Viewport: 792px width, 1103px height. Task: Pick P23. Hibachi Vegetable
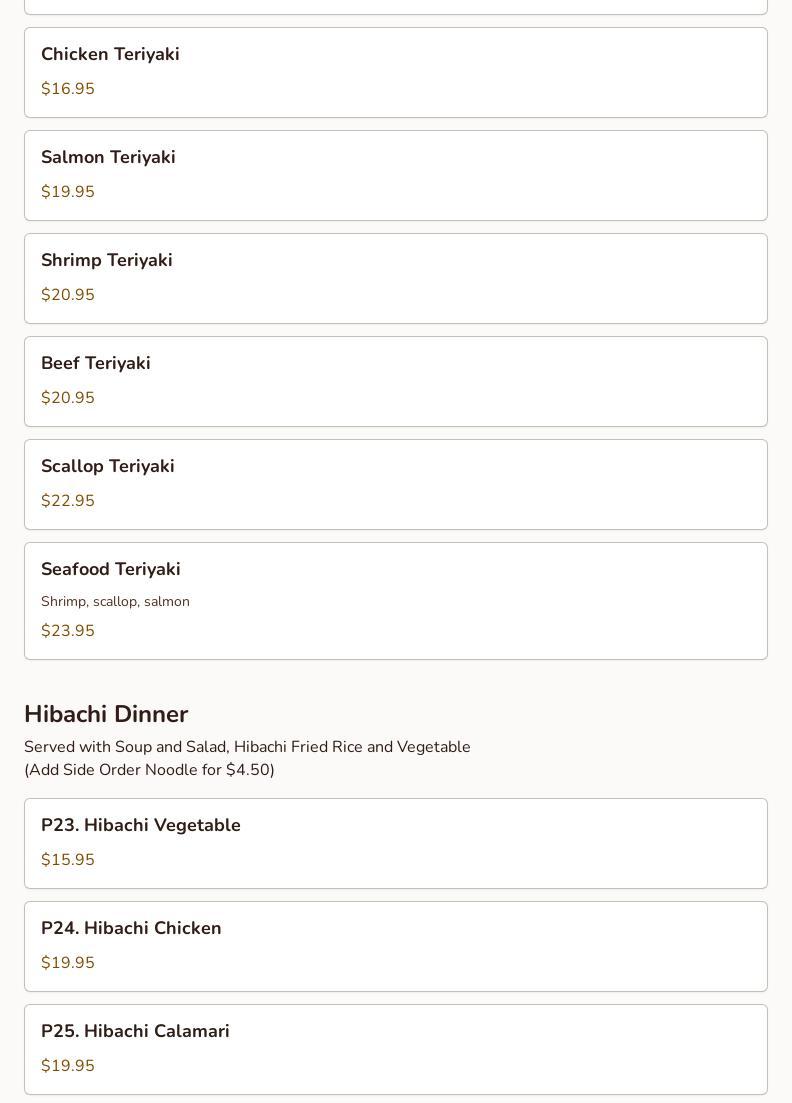click(141, 826)
